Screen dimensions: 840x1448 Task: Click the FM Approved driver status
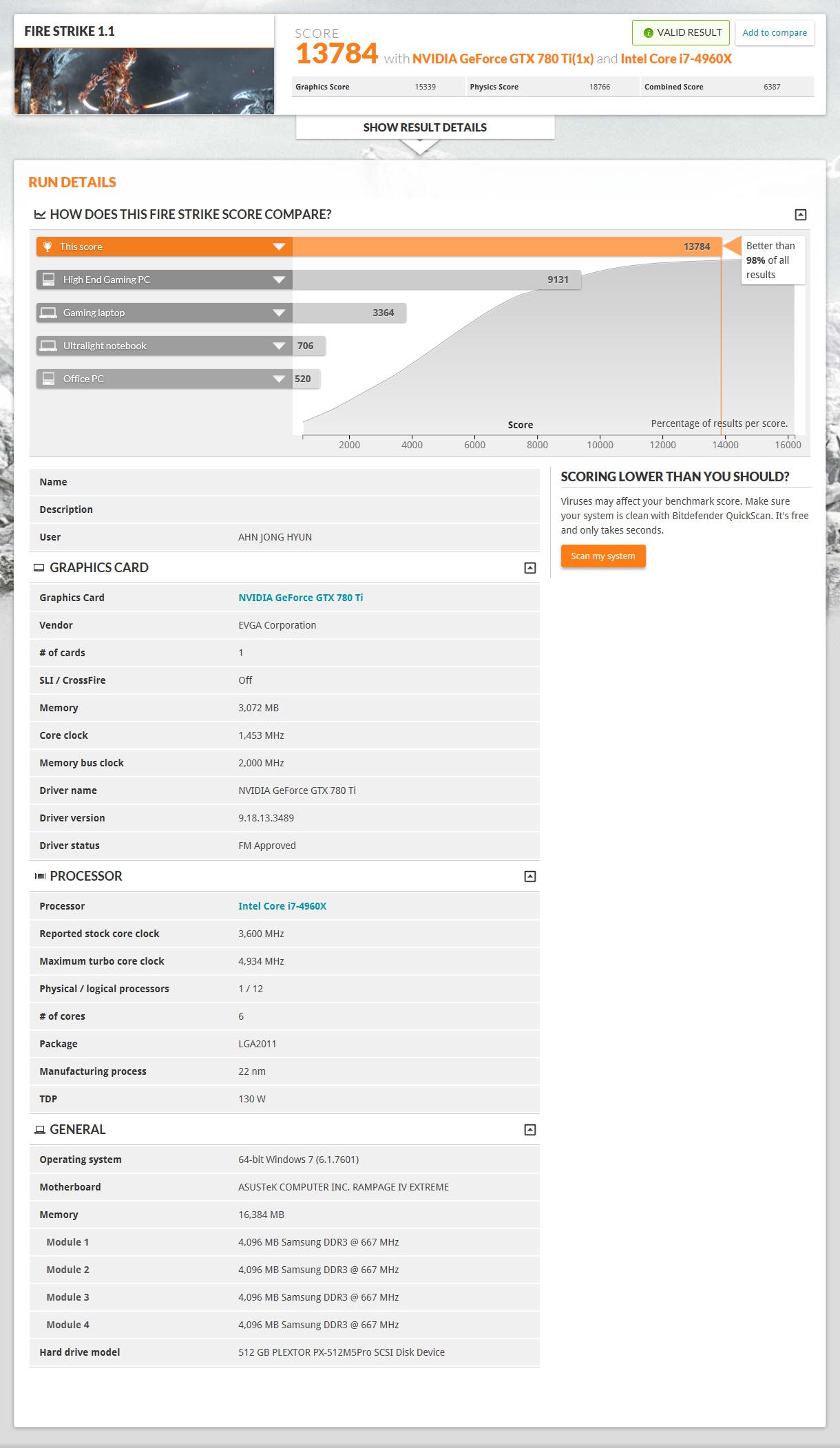266,846
